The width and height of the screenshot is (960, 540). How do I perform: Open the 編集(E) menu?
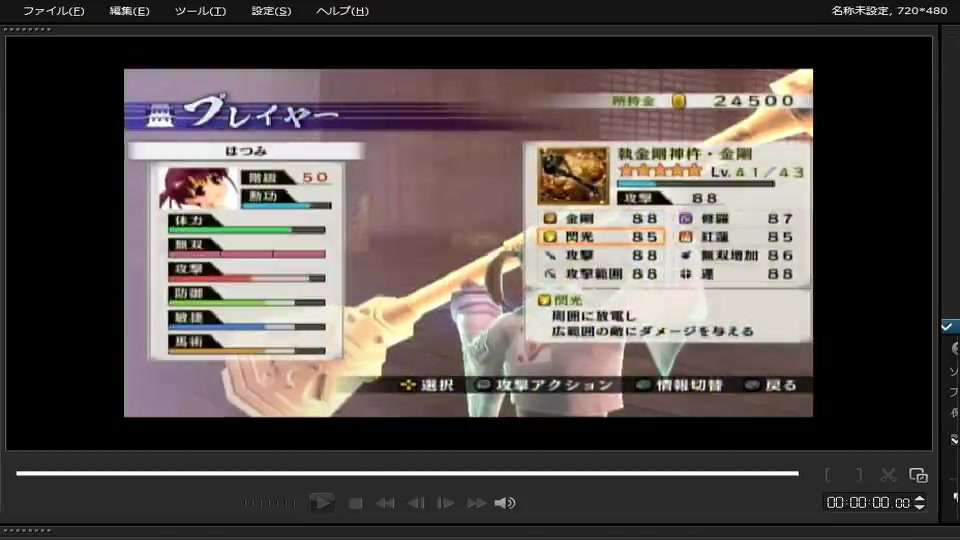pos(129,11)
